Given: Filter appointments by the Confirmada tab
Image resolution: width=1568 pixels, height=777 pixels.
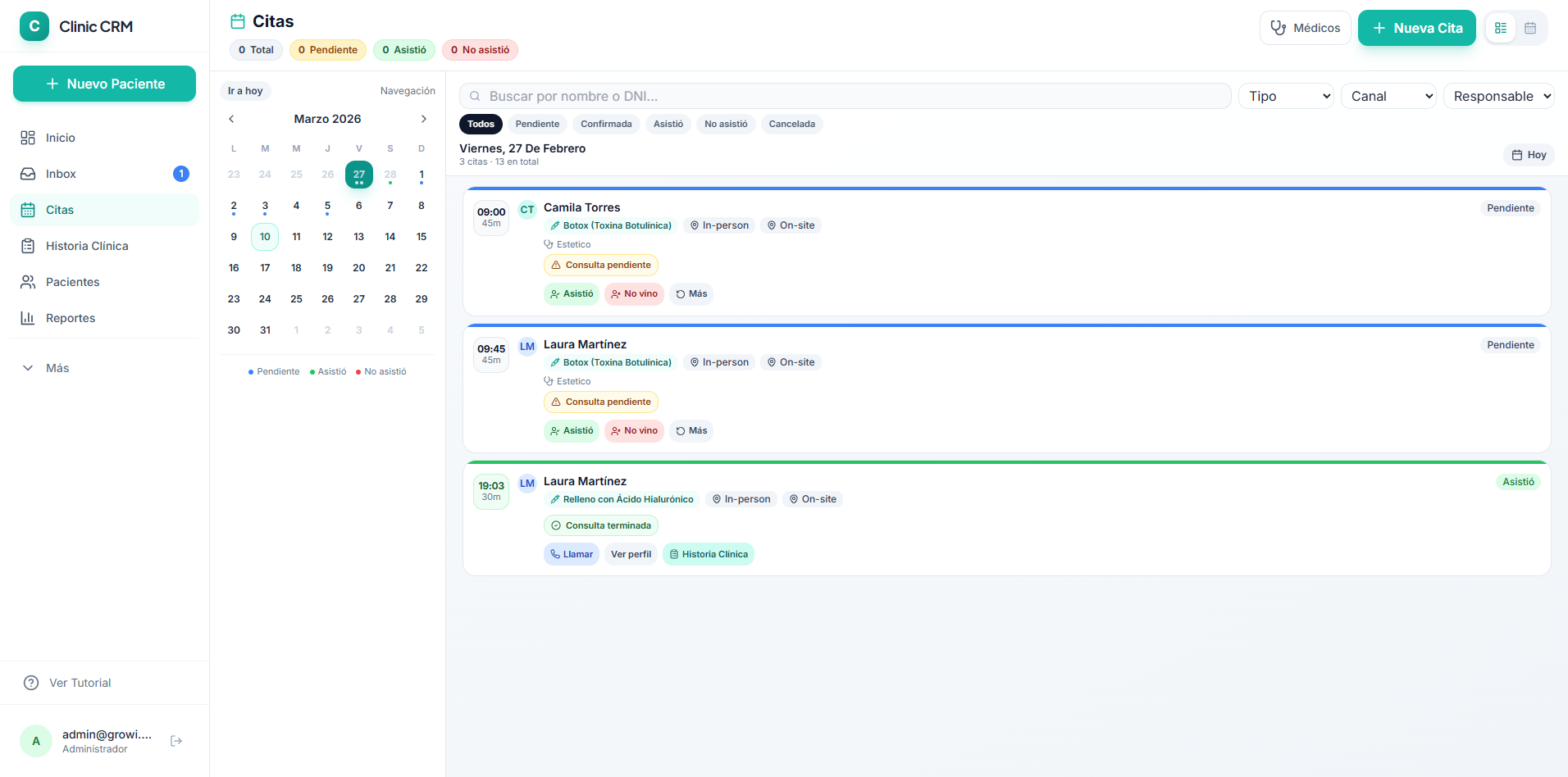Looking at the screenshot, I should [x=606, y=124].
